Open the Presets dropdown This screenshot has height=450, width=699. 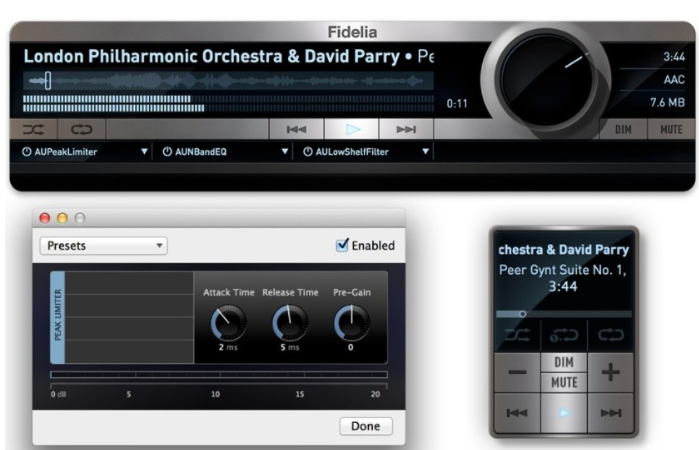[103, 246]
